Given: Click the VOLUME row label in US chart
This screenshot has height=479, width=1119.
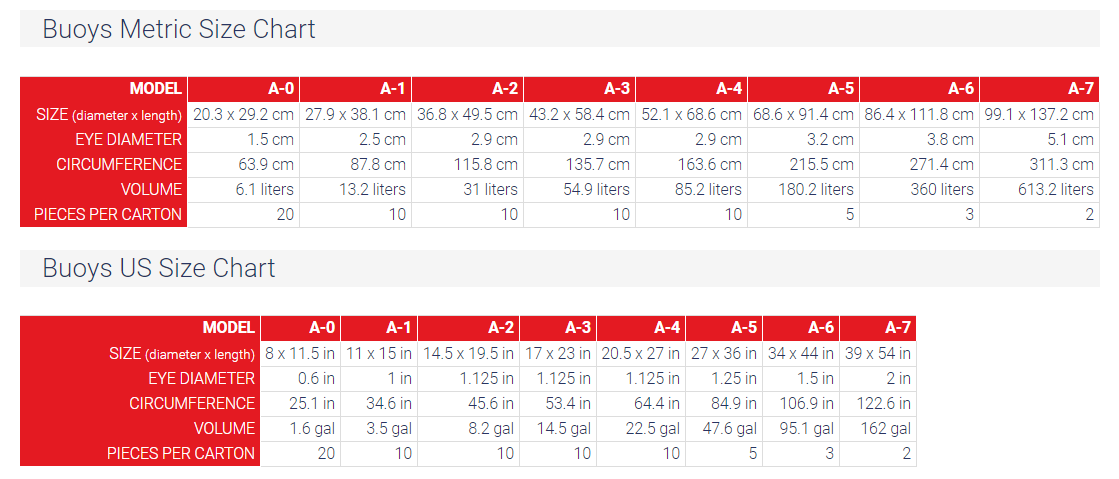Looking at the screenshot, I should (x=223, y=428).
